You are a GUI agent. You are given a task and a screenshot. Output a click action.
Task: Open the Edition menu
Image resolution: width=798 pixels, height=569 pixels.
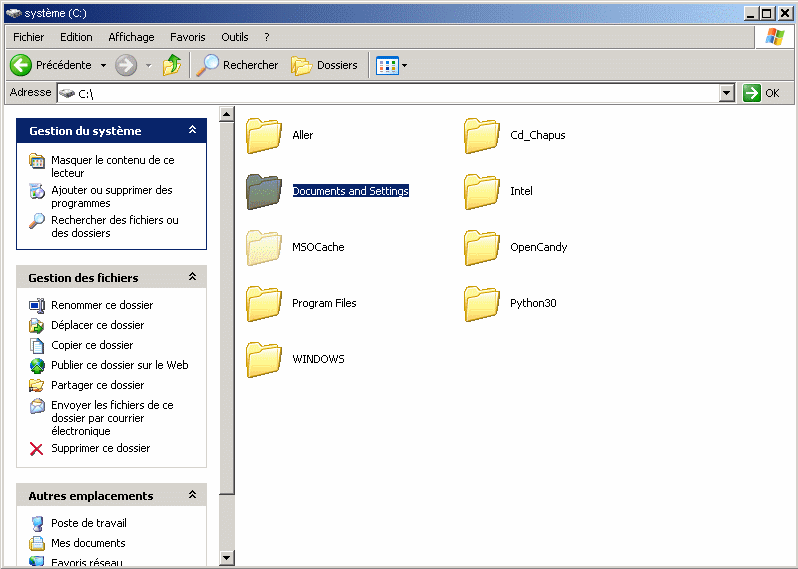point(76,37)
